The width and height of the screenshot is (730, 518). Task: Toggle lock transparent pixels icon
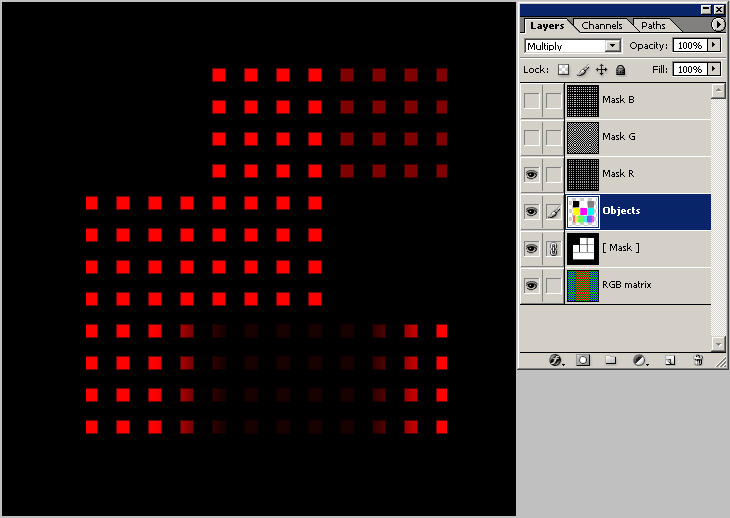[564, 70]
